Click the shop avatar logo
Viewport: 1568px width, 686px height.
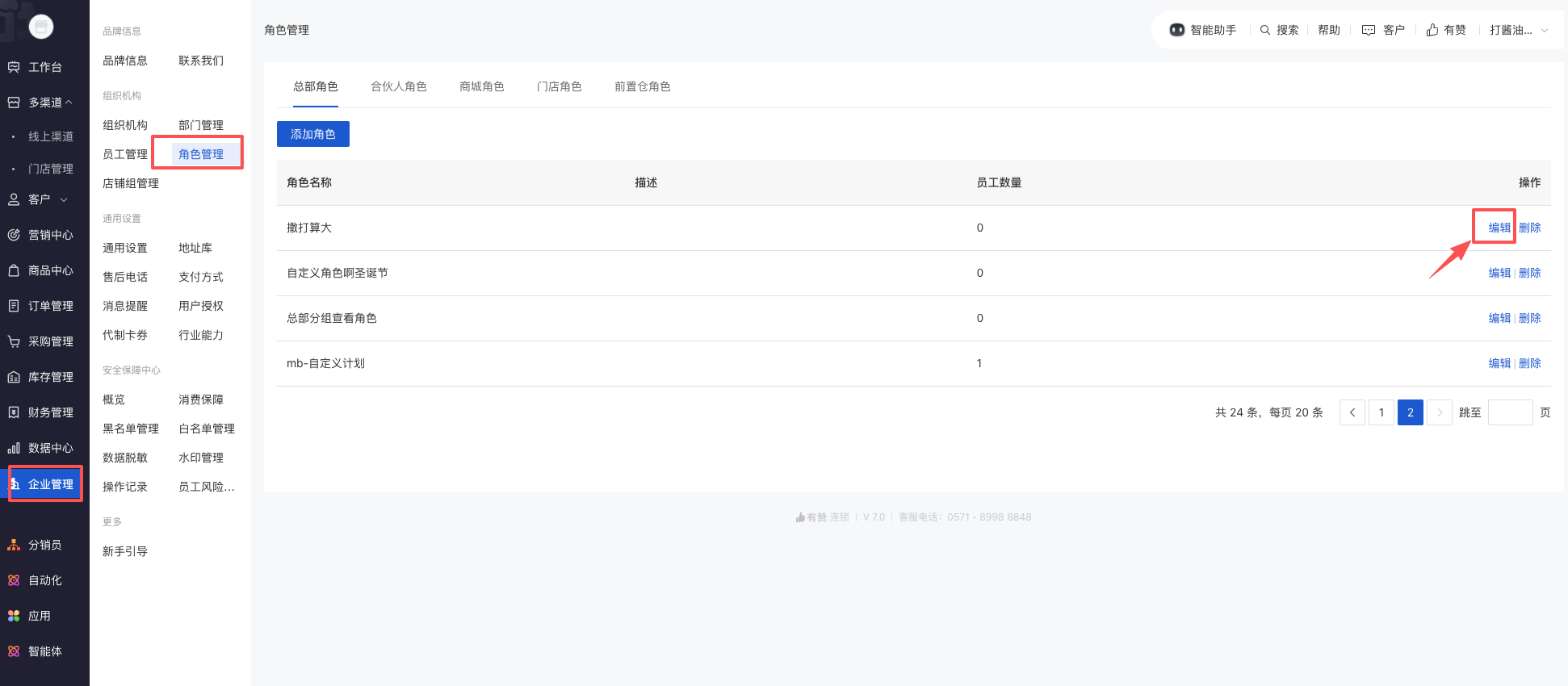point(41,27)
